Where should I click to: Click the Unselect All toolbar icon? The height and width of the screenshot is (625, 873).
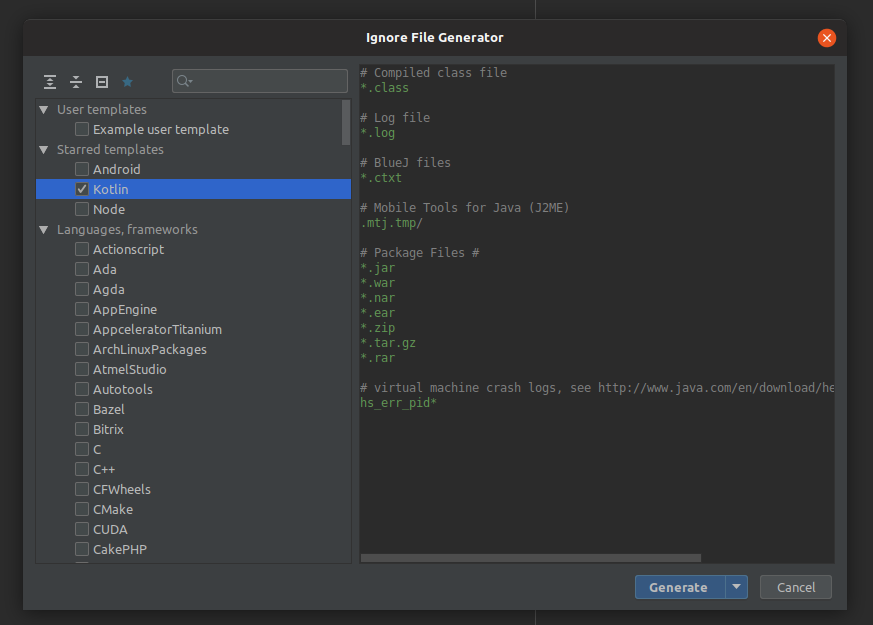point(102,82)
